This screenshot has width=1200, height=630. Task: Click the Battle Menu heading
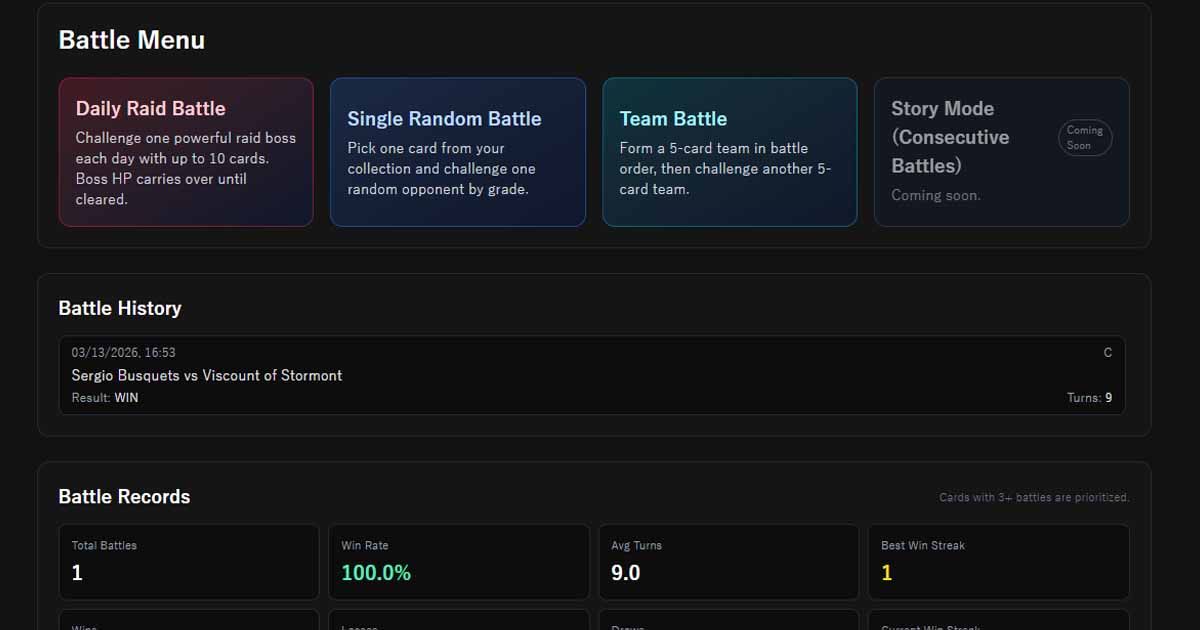(x=132, y=40)
